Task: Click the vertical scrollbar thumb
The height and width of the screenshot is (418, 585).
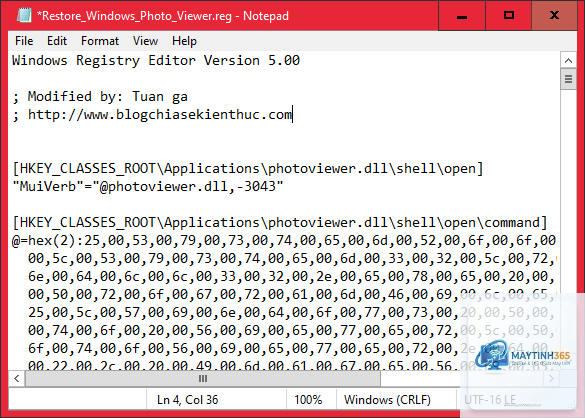Action: tap(568, 79)
